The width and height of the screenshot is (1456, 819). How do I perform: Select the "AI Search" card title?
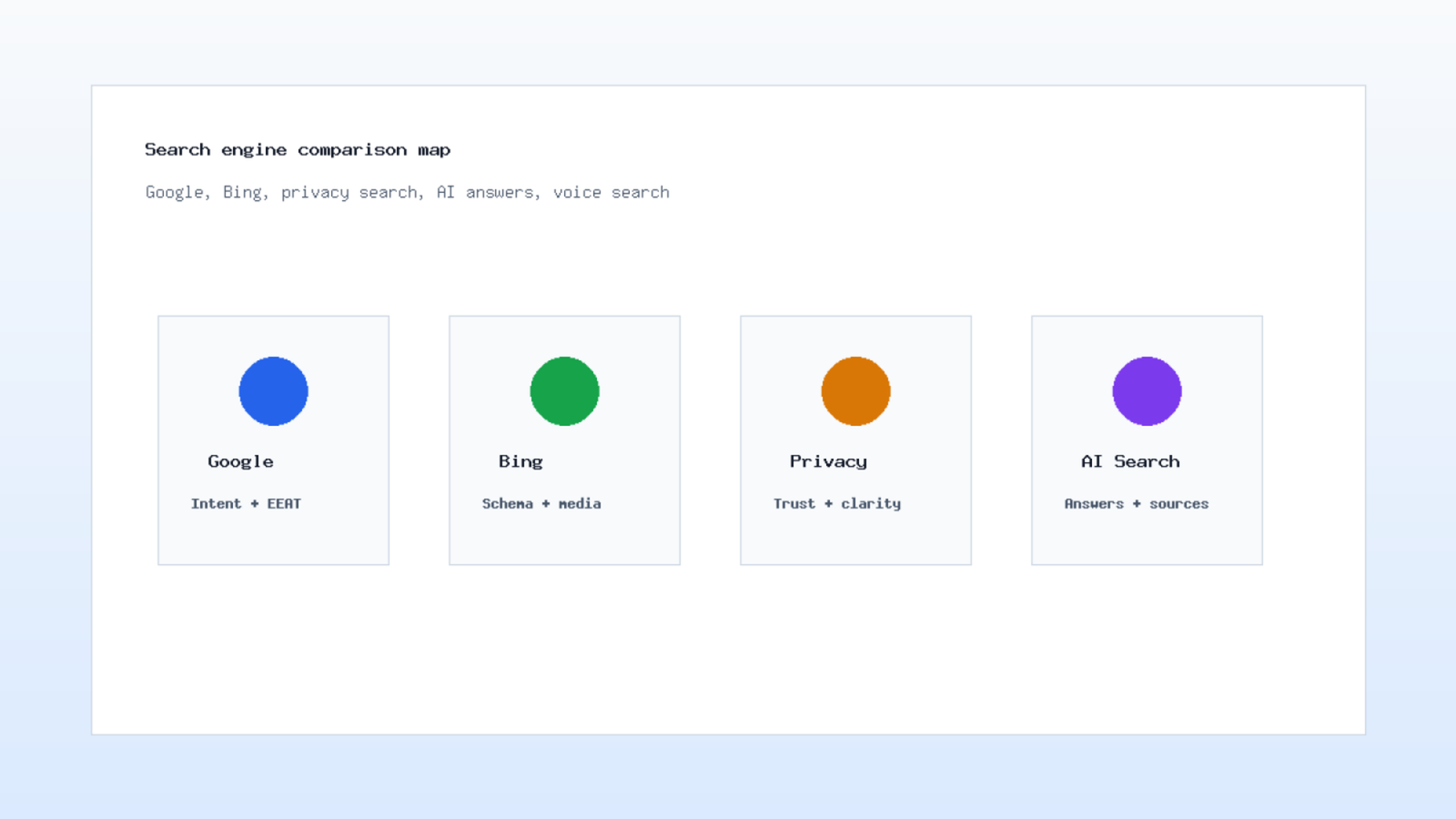[1130, 461]
